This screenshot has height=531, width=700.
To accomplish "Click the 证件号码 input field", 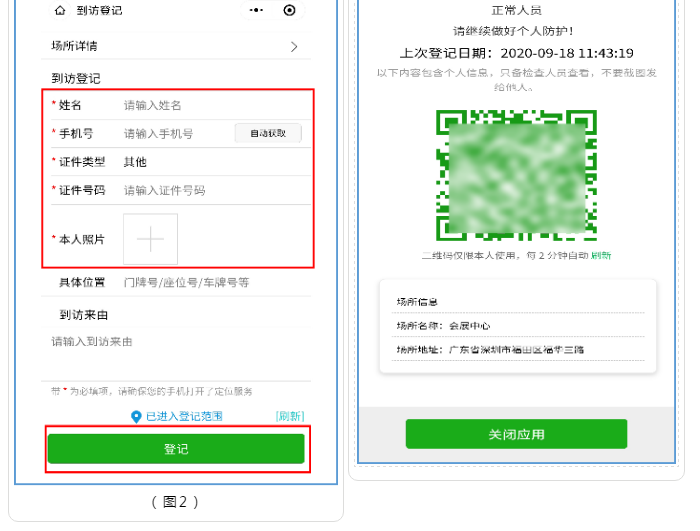I will click(216, 191).
